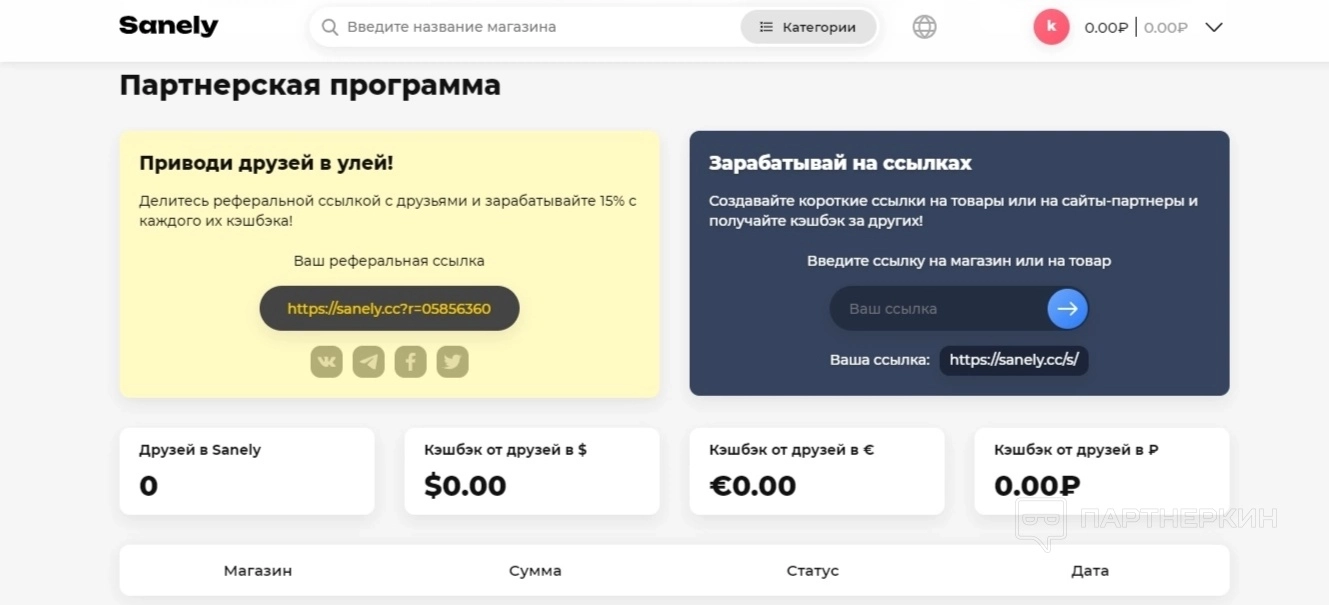
Task: Click the "Друзей в Sanely" stats card
Action: coord(247,471)
